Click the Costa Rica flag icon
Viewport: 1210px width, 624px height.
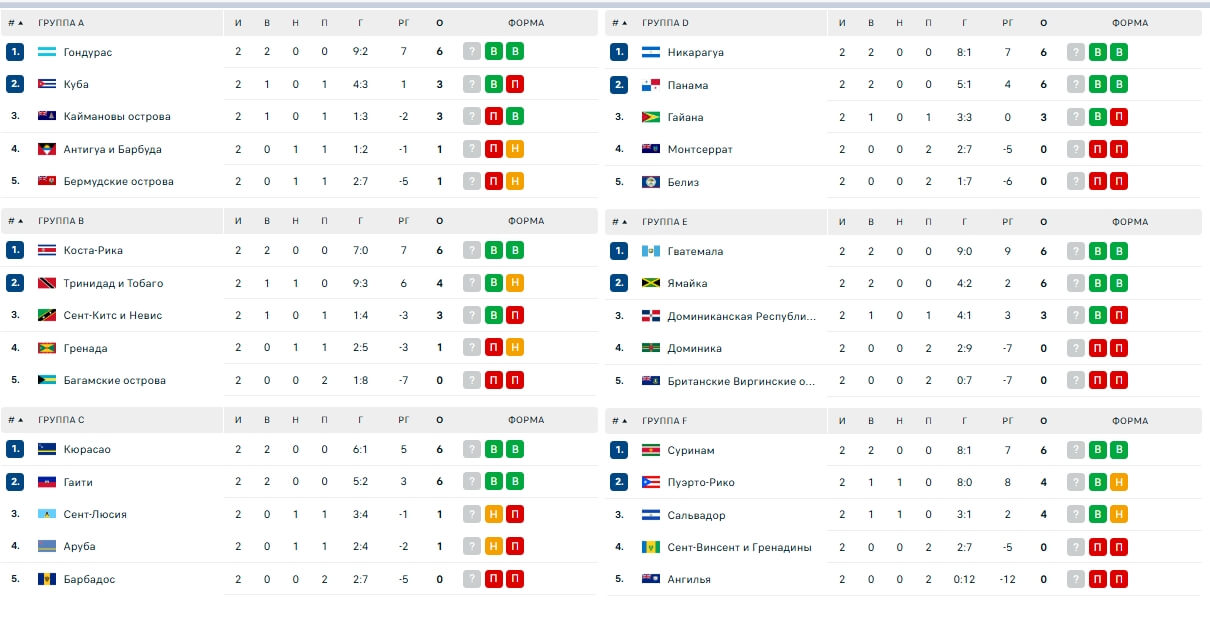coord(46,250)
